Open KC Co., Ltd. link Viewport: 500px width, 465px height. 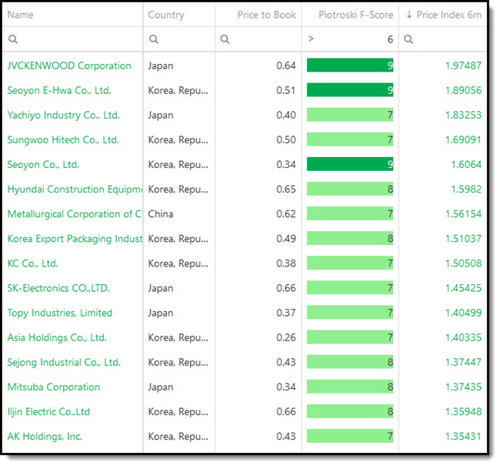(x=33, y=263)
